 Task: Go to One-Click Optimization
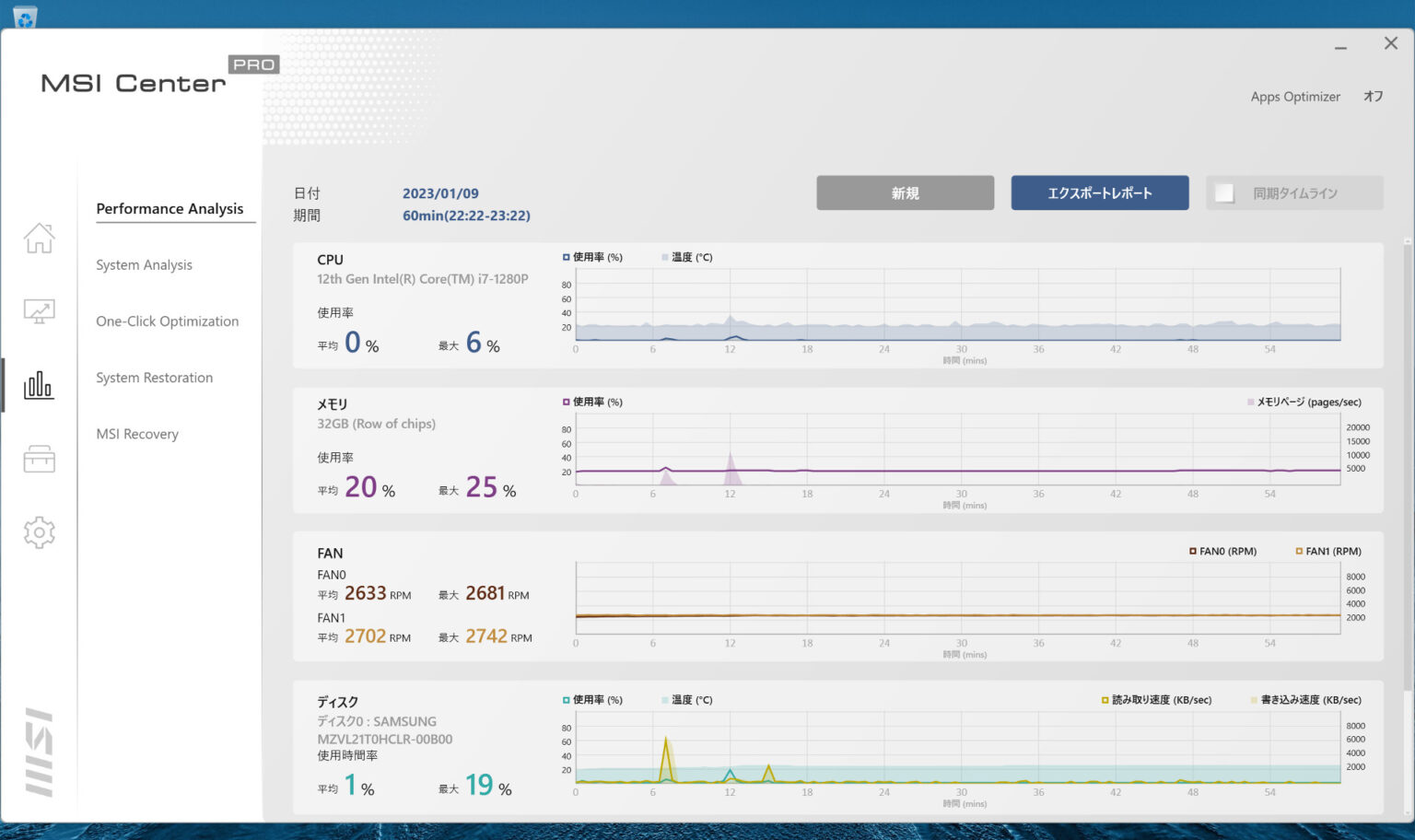[167, 321]
